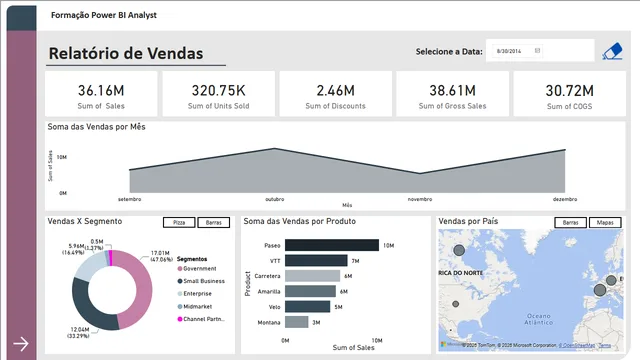Image resolution: width=640 pixels, height=360 pixels.
Task: Select the Channel Partners legend swatch
Action: [180, 319]
